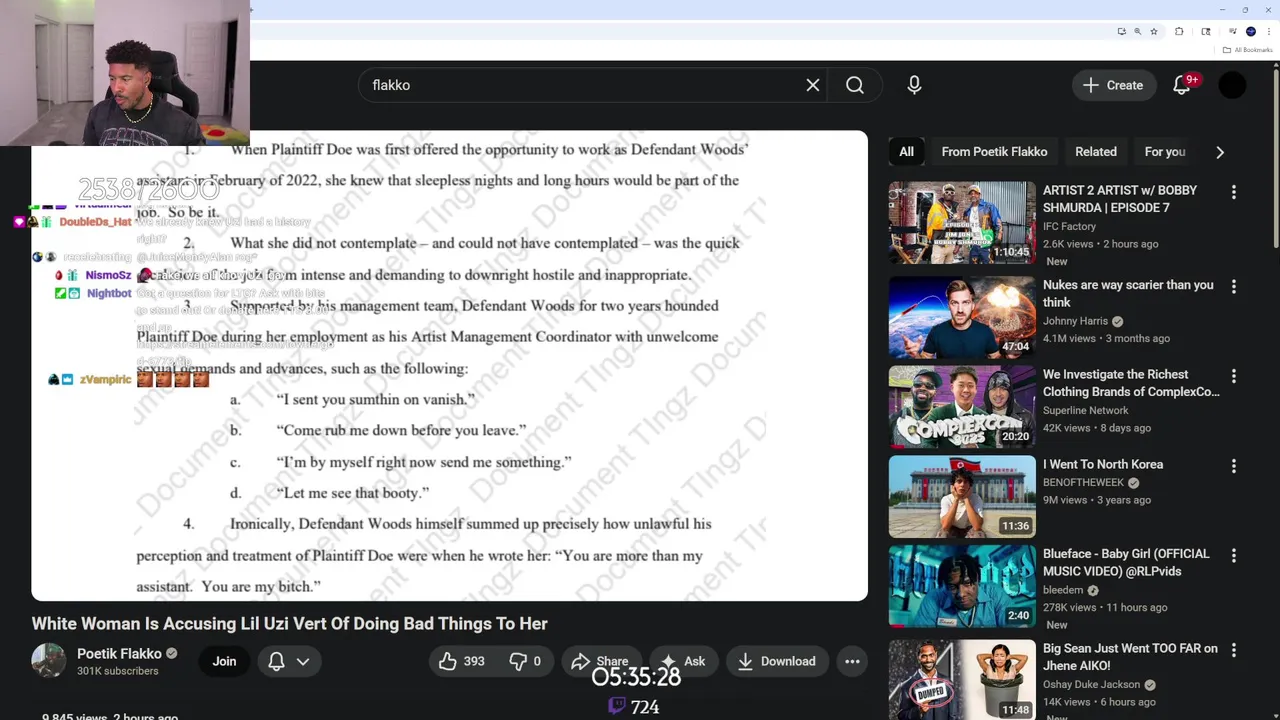Open the Blueface Baby Girl thumbnail
This screenshot has height=720, width=1280.
click(x=962, y=585)
